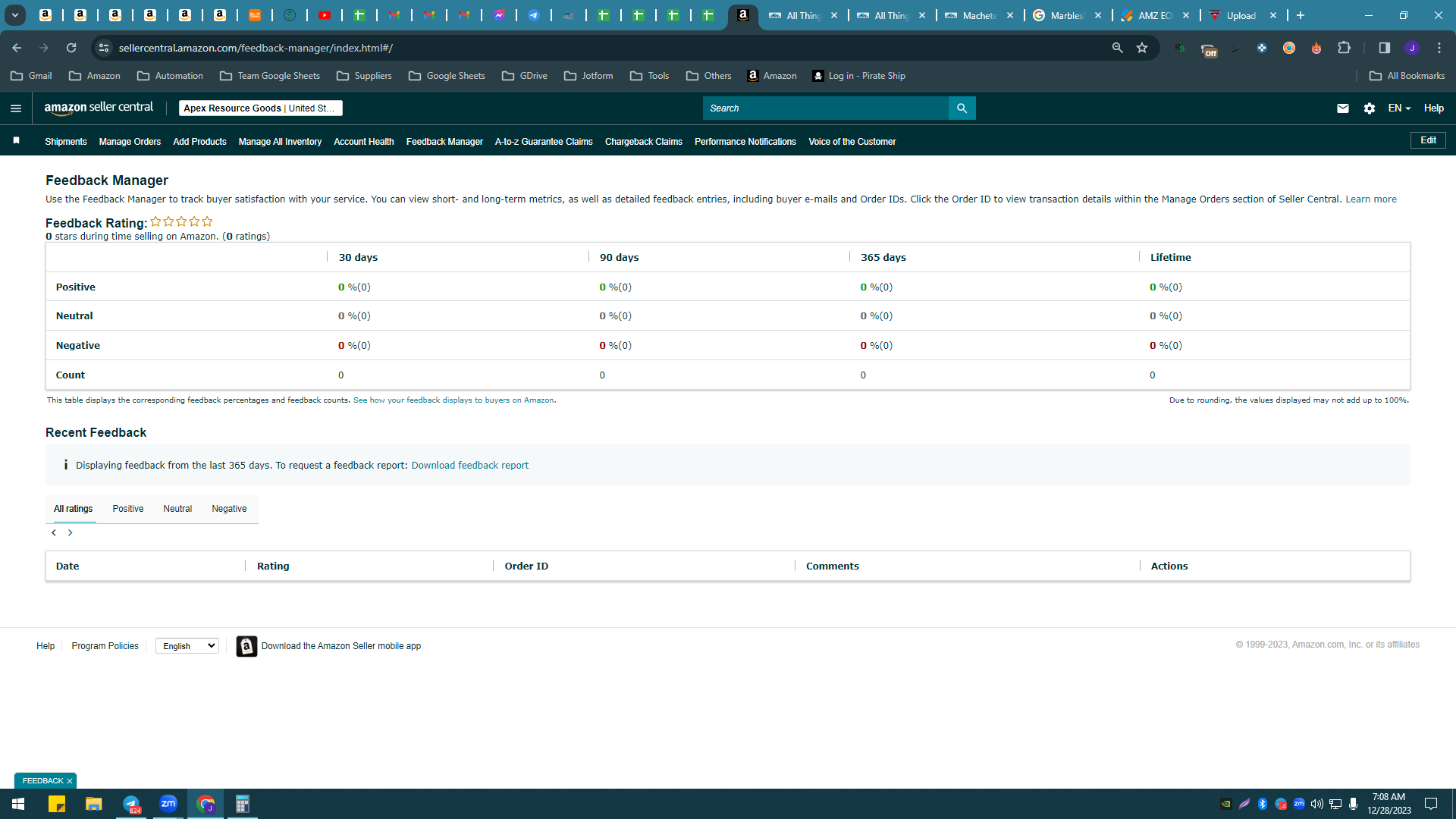The height and width of the screenshot is (819, 1456).
Task: Open the Tools bookmark folder
Action: point(649,76)
